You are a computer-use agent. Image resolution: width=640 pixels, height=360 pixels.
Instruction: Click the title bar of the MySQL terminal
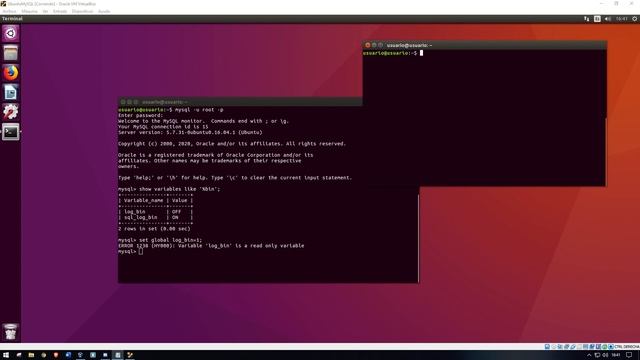point(240,102)
